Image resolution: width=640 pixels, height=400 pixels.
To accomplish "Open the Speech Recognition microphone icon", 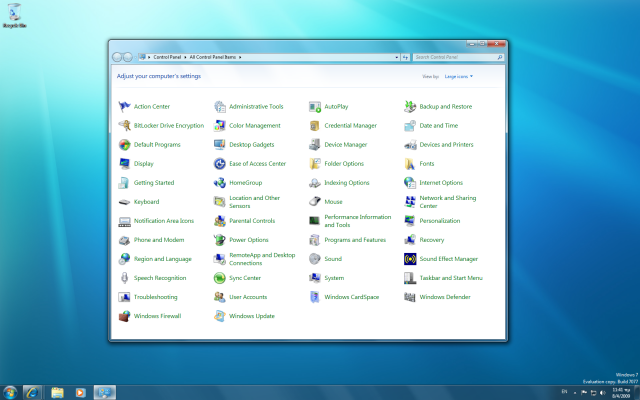I will pyautogui.click(x=124, y=278).
